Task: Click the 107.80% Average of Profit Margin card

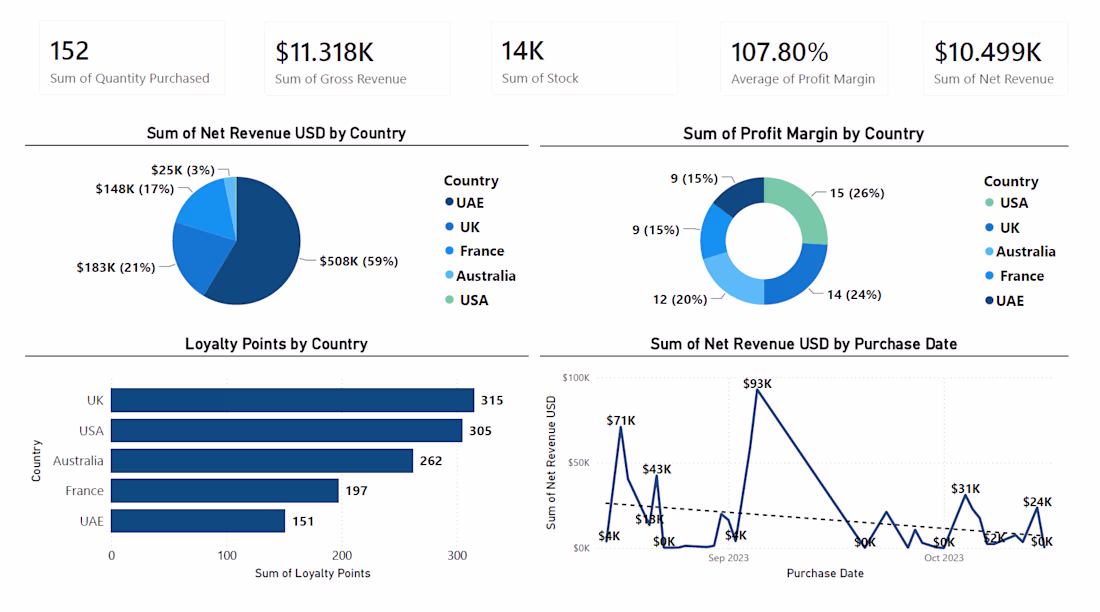Action: tap(804, 58)
